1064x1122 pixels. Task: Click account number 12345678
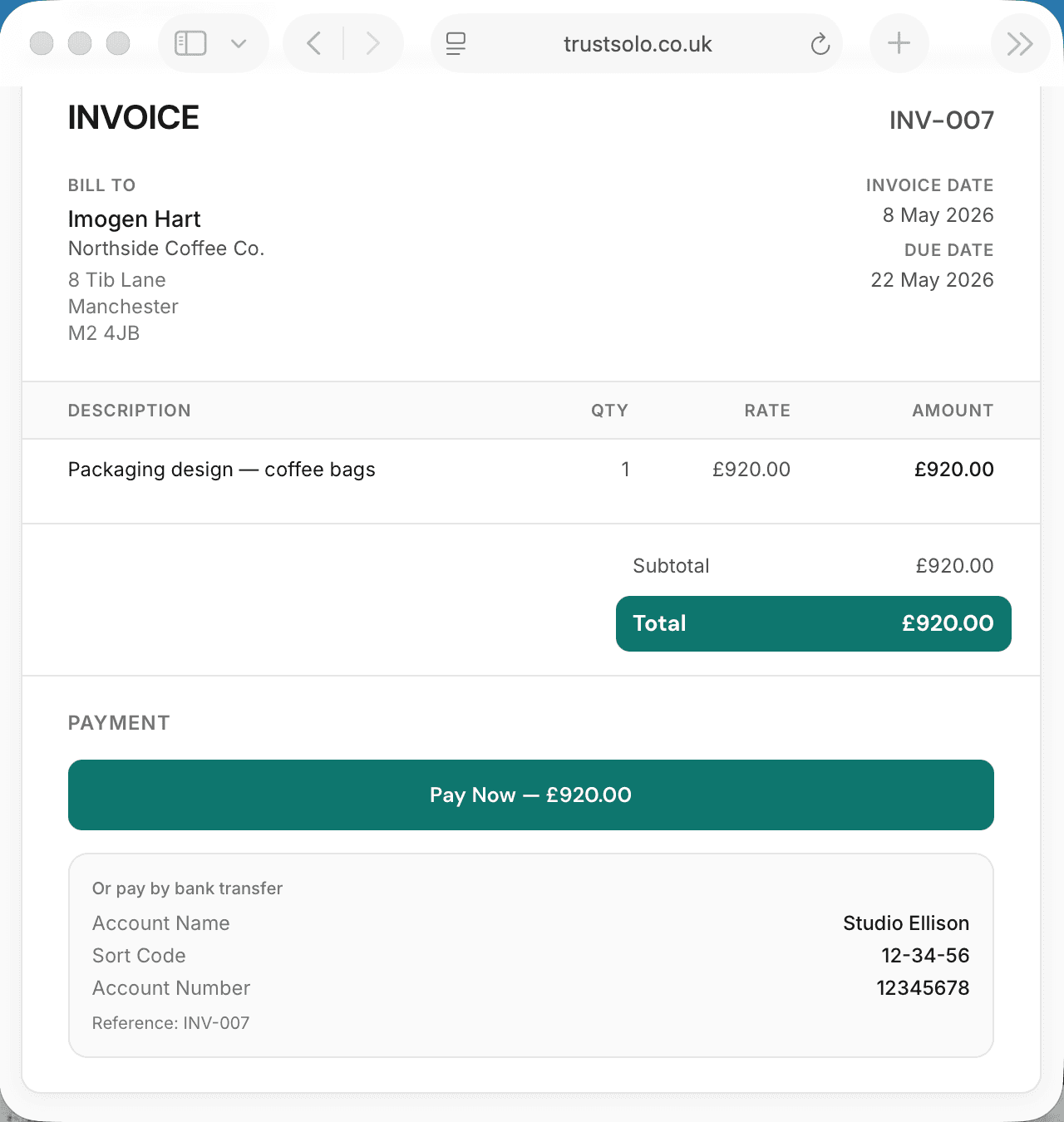[x=924, y=988]
